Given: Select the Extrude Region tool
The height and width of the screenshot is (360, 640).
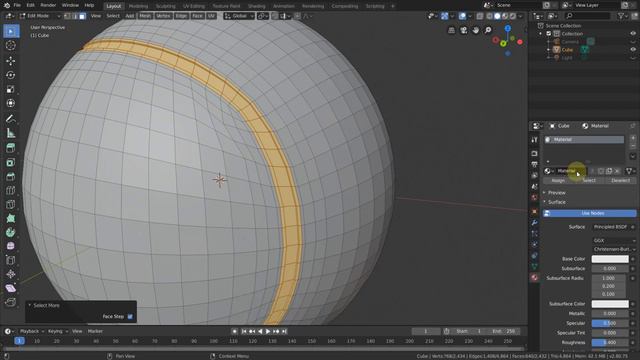Looking at the screenshot, I should click(11, 148).
